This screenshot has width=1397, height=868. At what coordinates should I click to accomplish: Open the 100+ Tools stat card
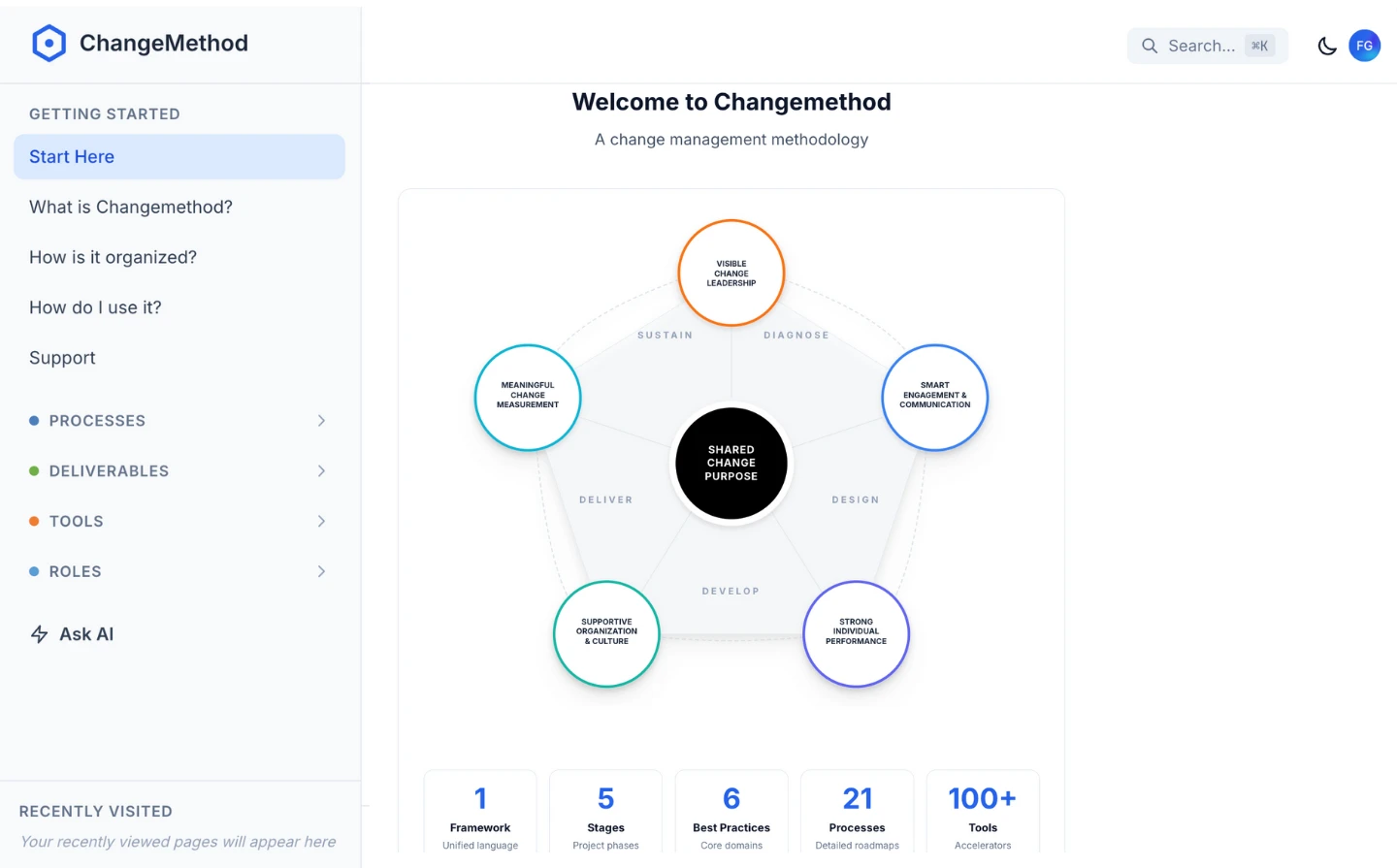click(983, 813)
